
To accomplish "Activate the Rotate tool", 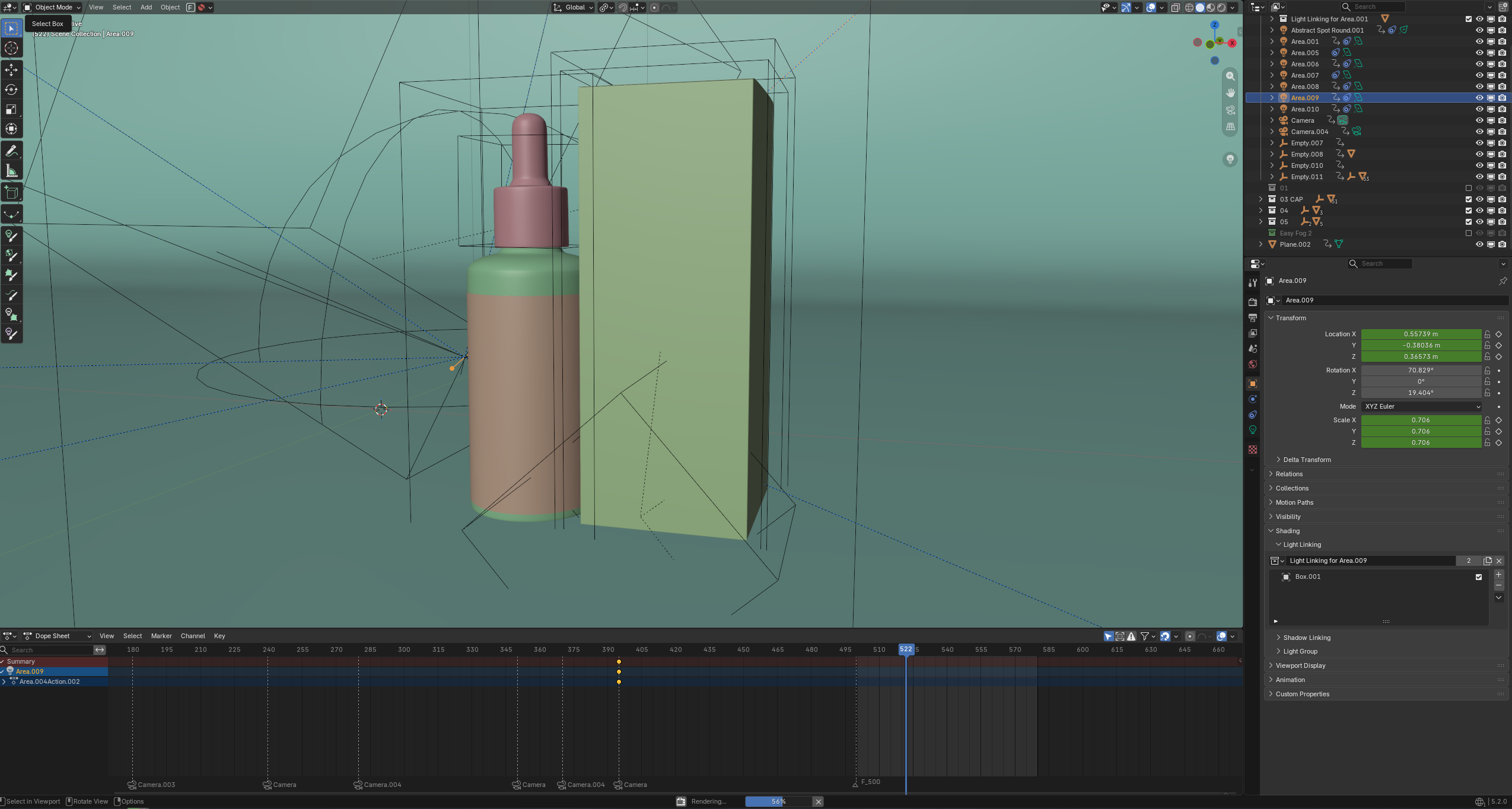I will pos(11,90).
